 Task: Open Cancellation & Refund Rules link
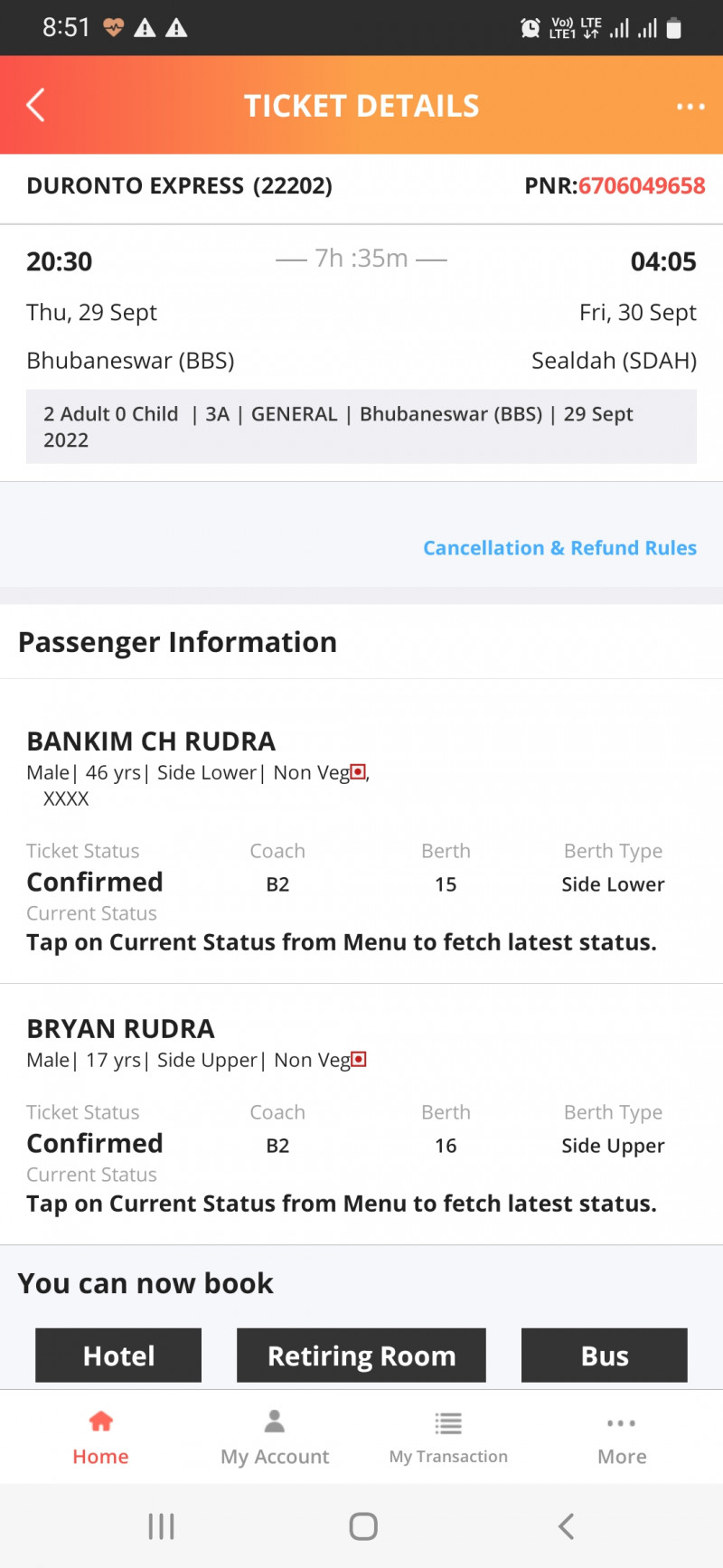(x=559, y=548)
